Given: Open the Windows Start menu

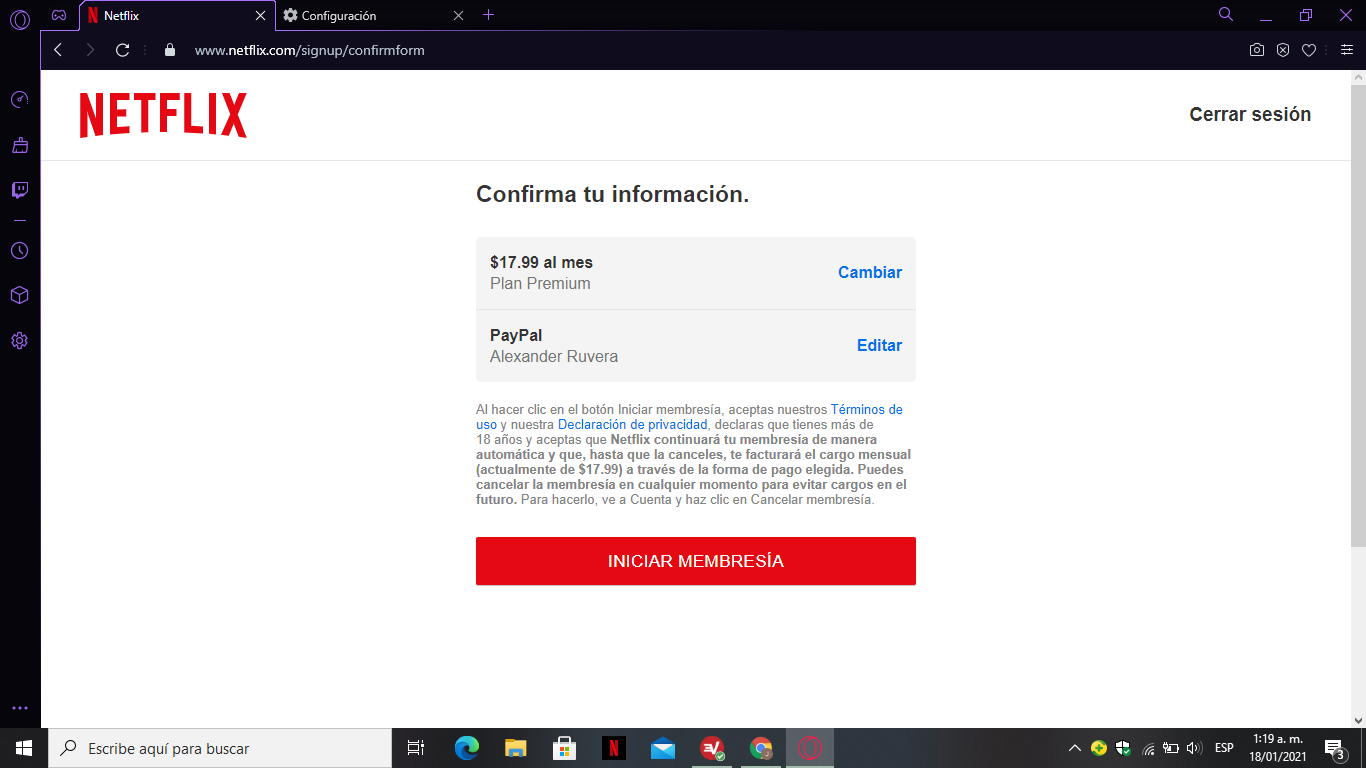Looking at the screenshot, I should (x=24, y=748).
